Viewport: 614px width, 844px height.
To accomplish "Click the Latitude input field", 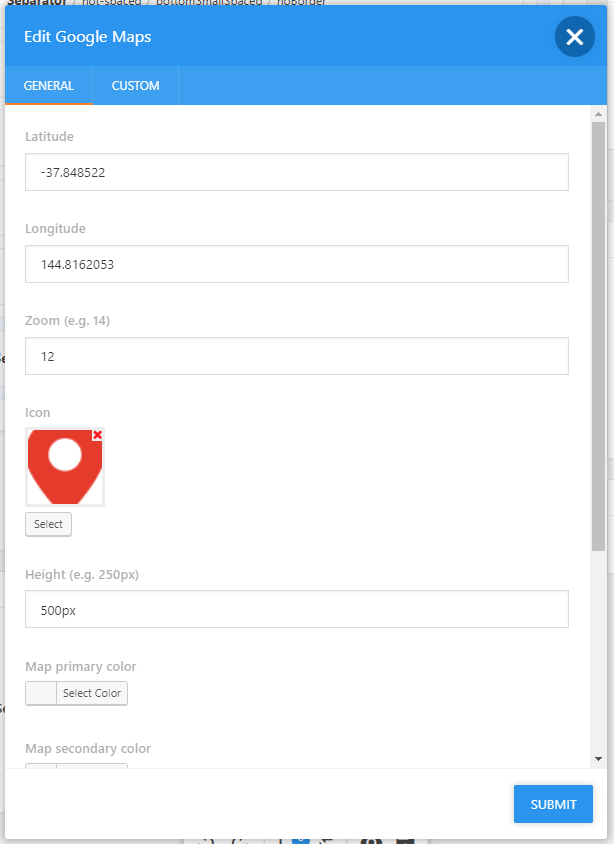I will point(296,172).
